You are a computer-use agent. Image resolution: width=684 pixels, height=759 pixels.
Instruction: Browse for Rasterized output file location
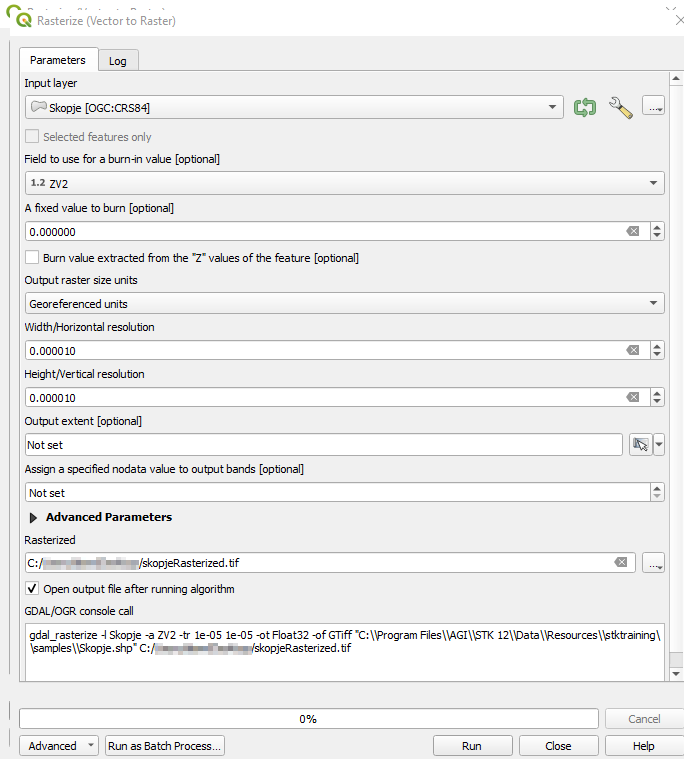(x=653, y=563)
